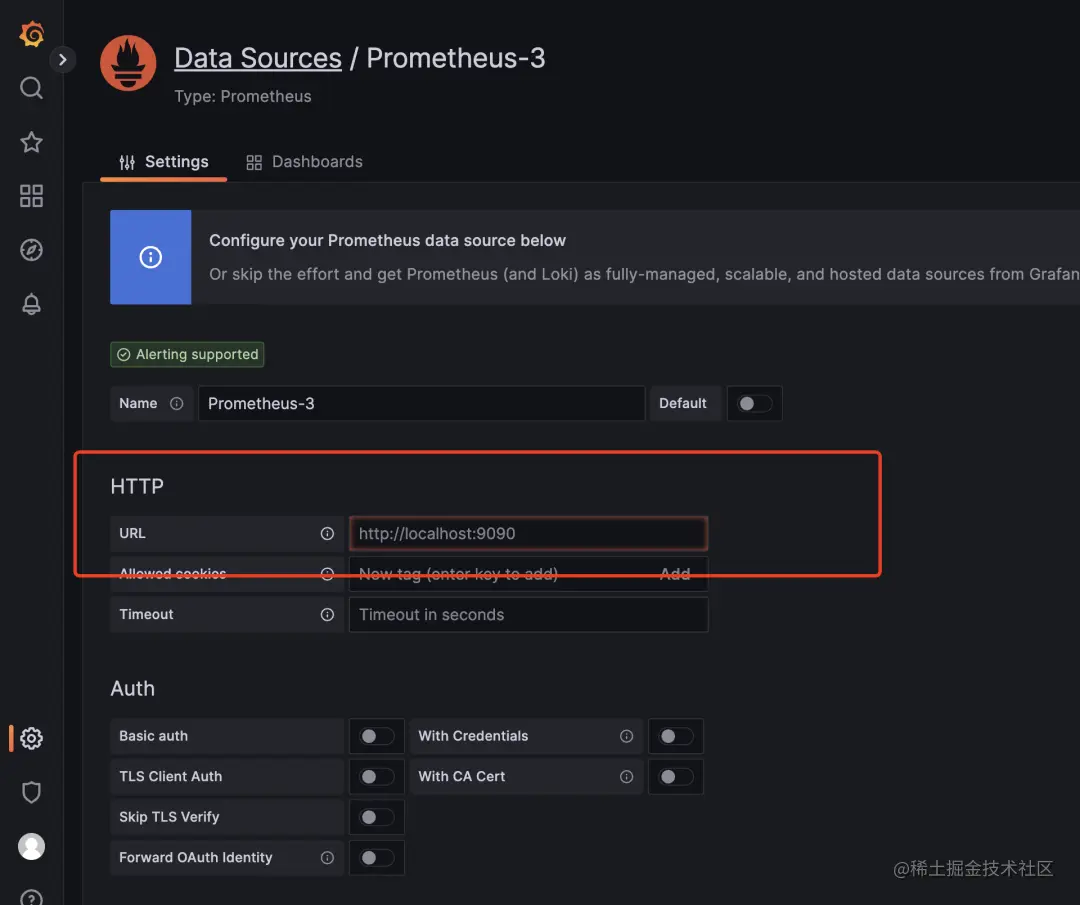1080x905 pixels.
Task: Show the Timeout info tooltip icon
Action: point(327,614)
